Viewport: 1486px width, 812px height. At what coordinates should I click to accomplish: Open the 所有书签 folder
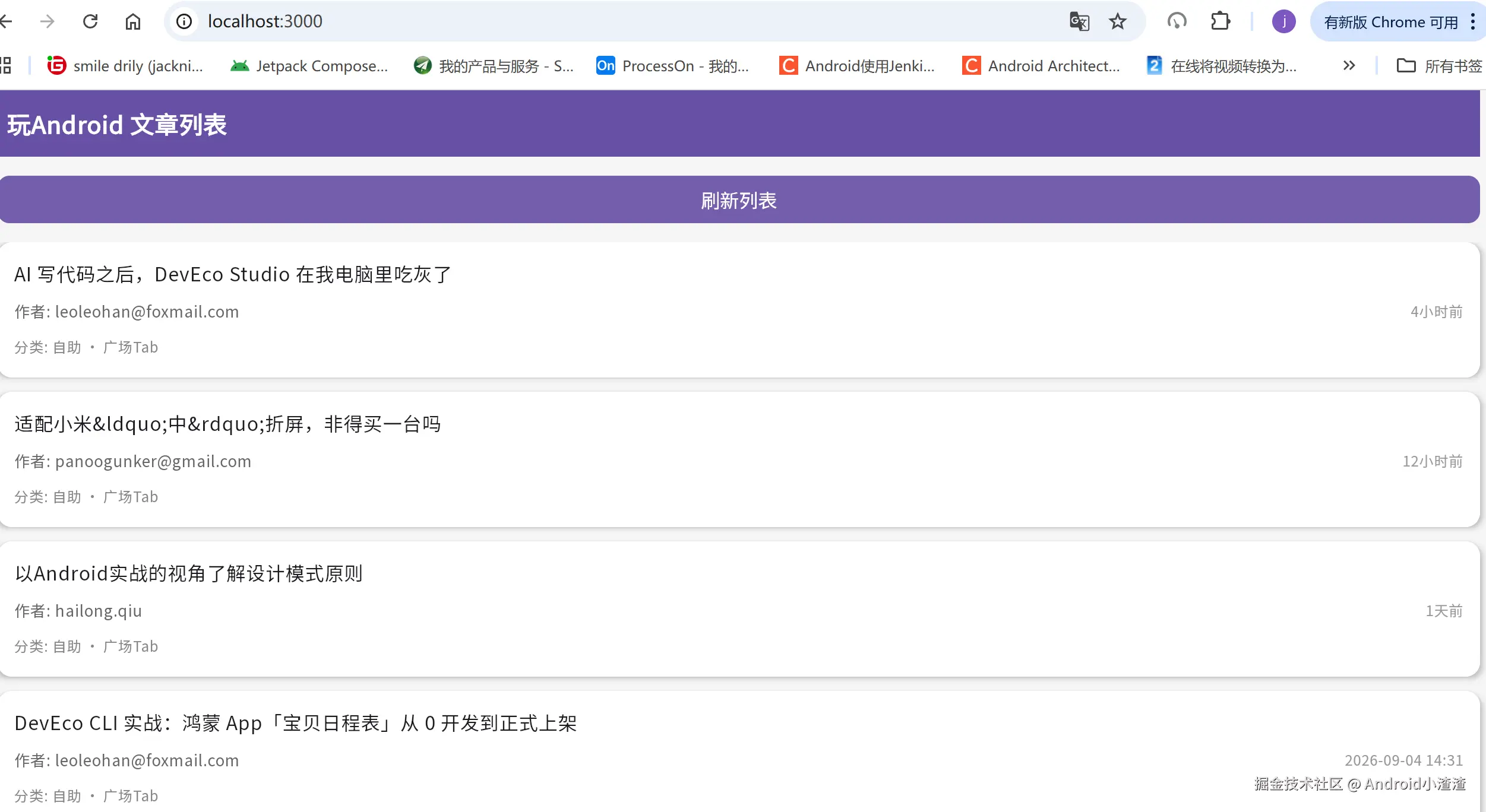pos(1438,65)
